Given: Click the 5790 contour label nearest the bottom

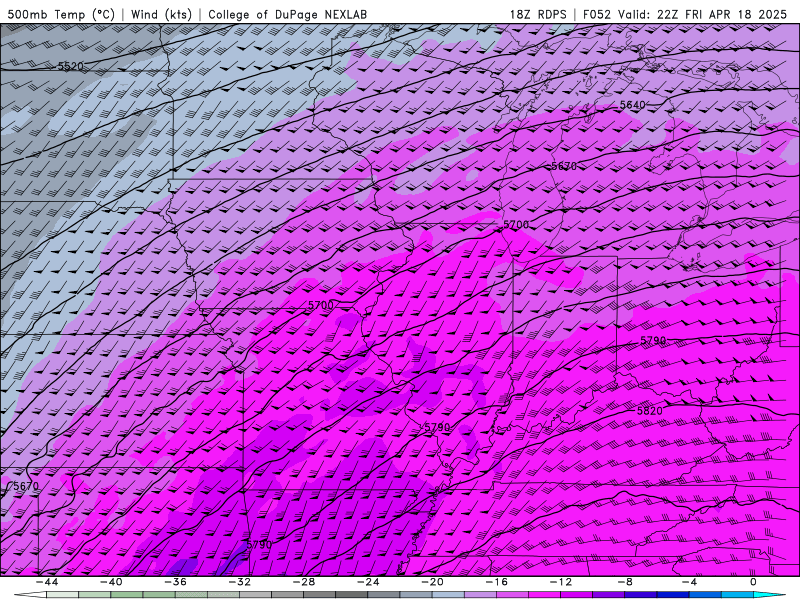Looking at the screenshot, I should point(259,544).
